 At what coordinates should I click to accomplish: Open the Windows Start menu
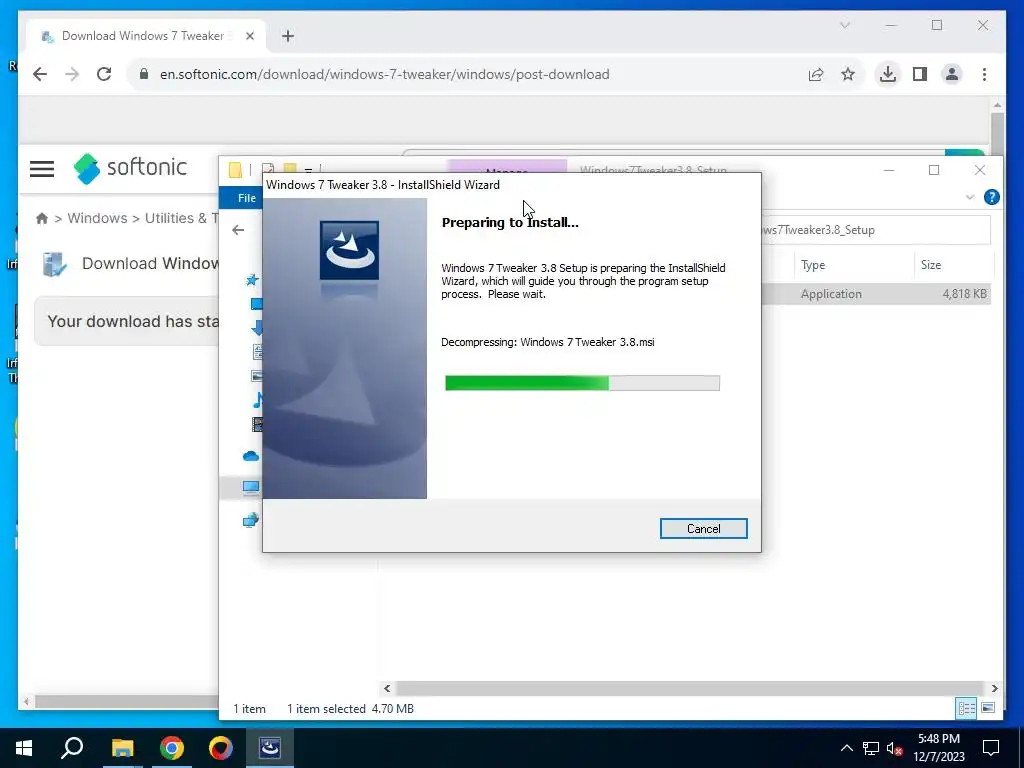[x=24, y=748]
